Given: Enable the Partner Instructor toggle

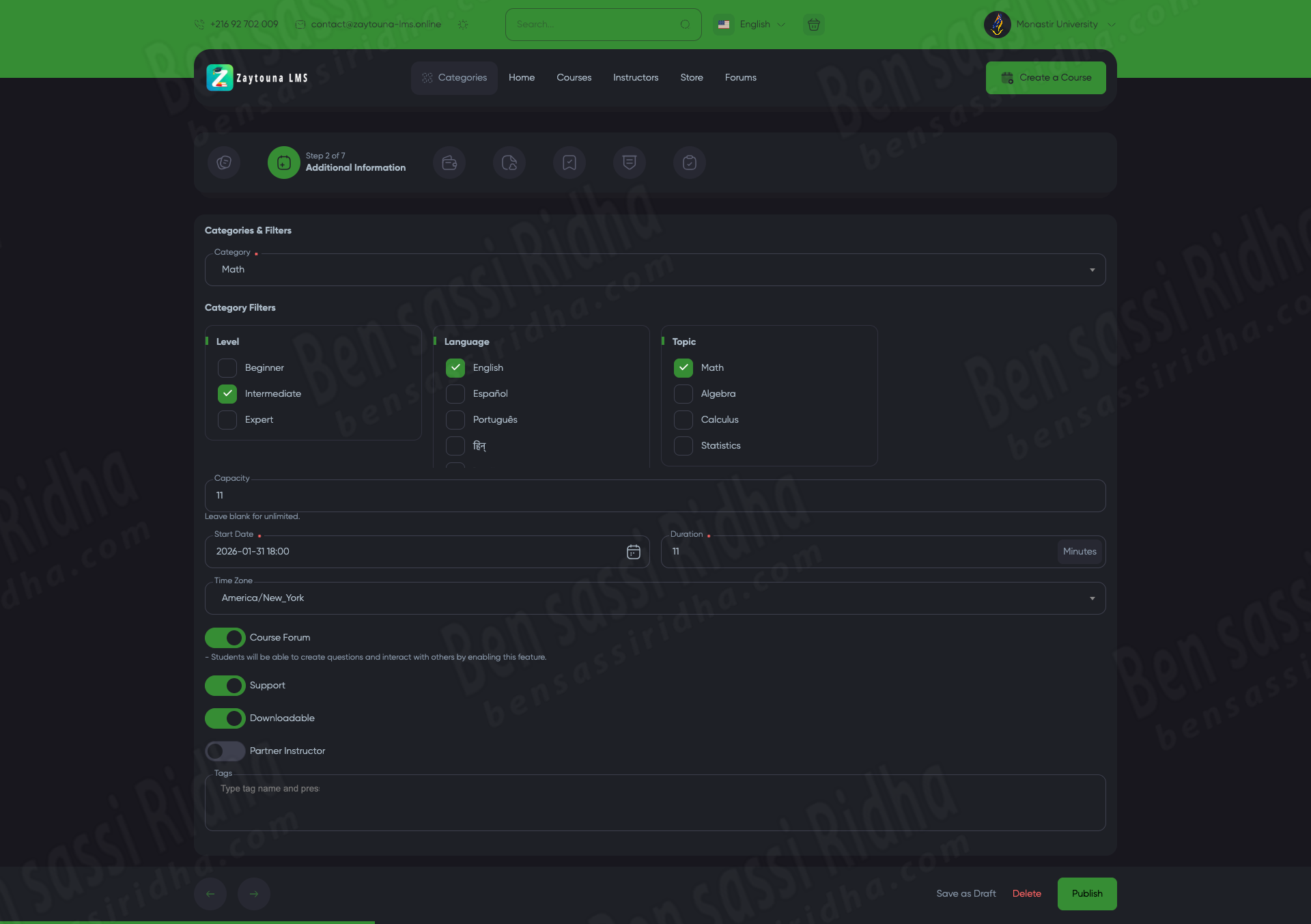Looking at the screenshot, I should coord(225,751).
